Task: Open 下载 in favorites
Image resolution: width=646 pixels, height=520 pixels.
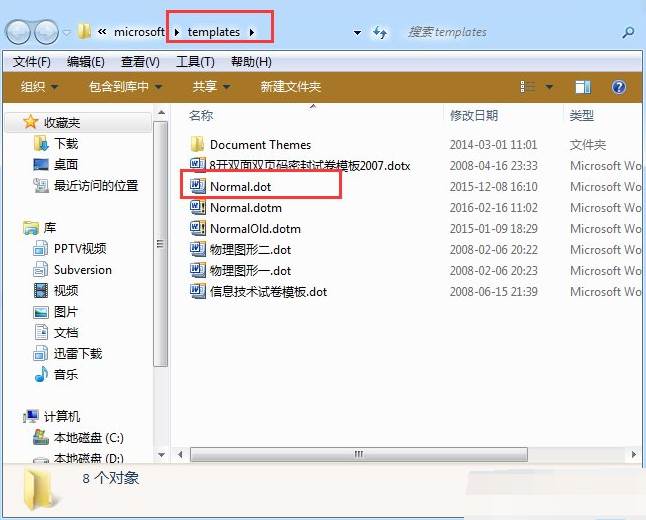Action: pos(66,143)
